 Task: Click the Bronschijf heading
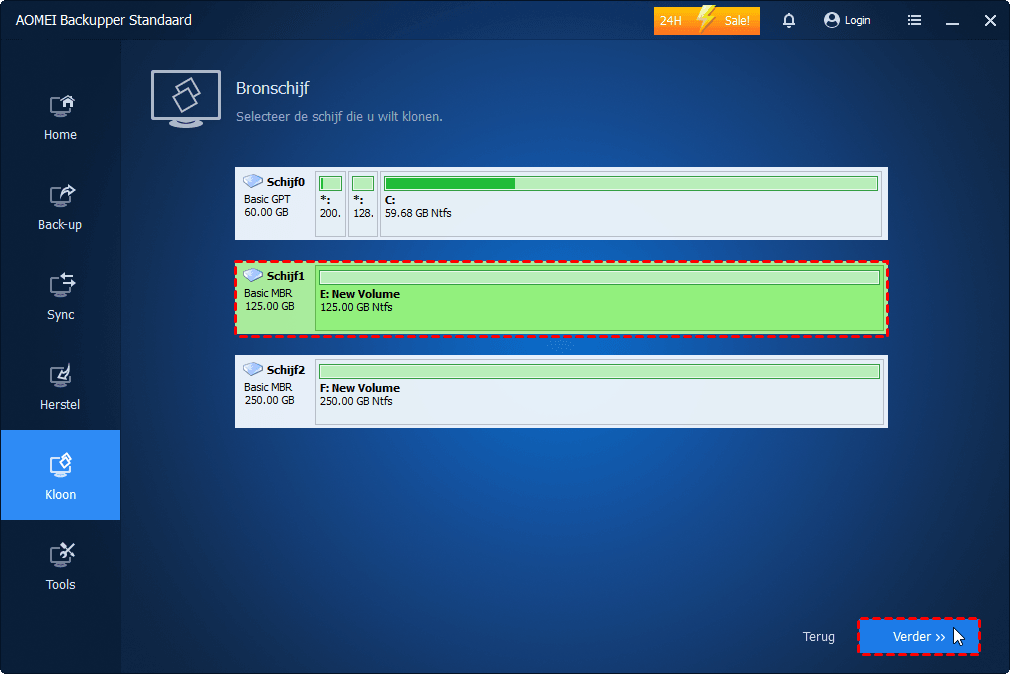272,88
